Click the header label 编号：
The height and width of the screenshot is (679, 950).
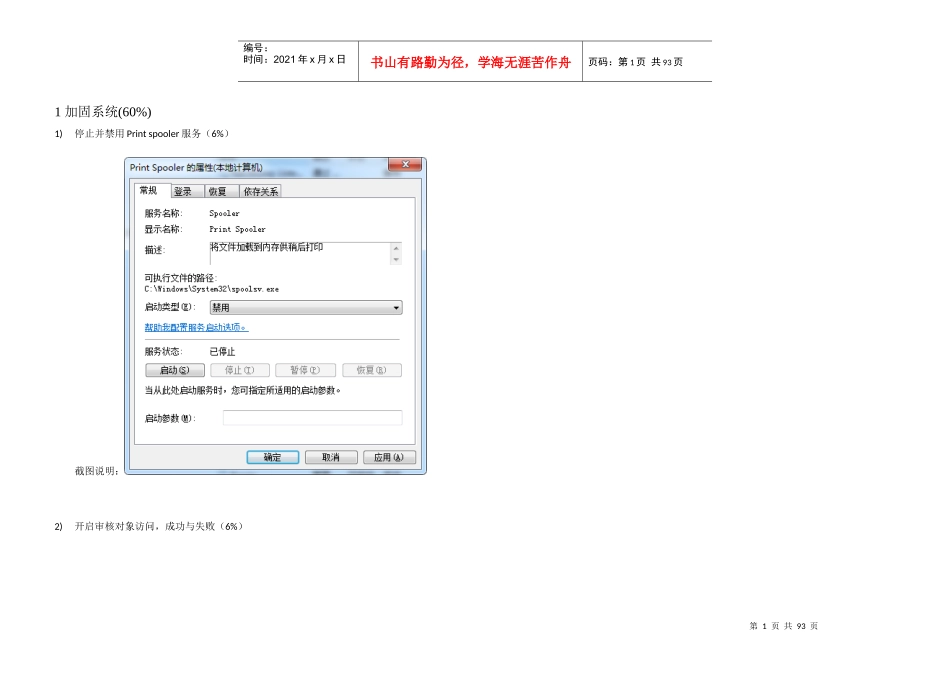click(256, 48)
